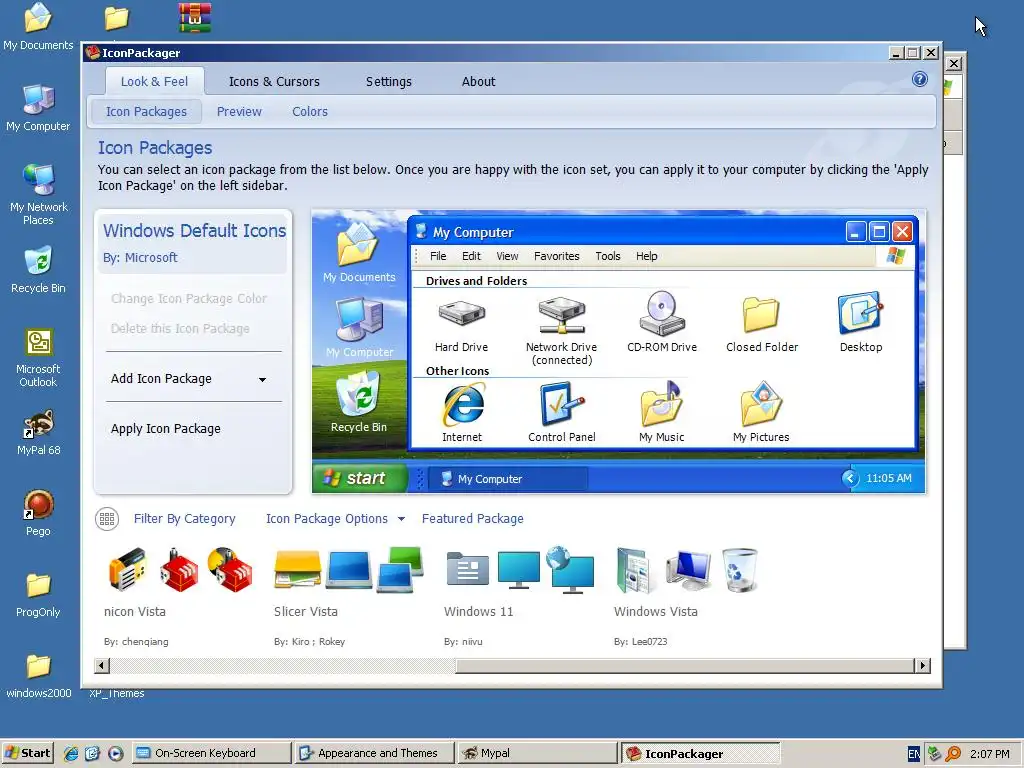
Task: Click the start button in preview
Action: coord(360,478)
